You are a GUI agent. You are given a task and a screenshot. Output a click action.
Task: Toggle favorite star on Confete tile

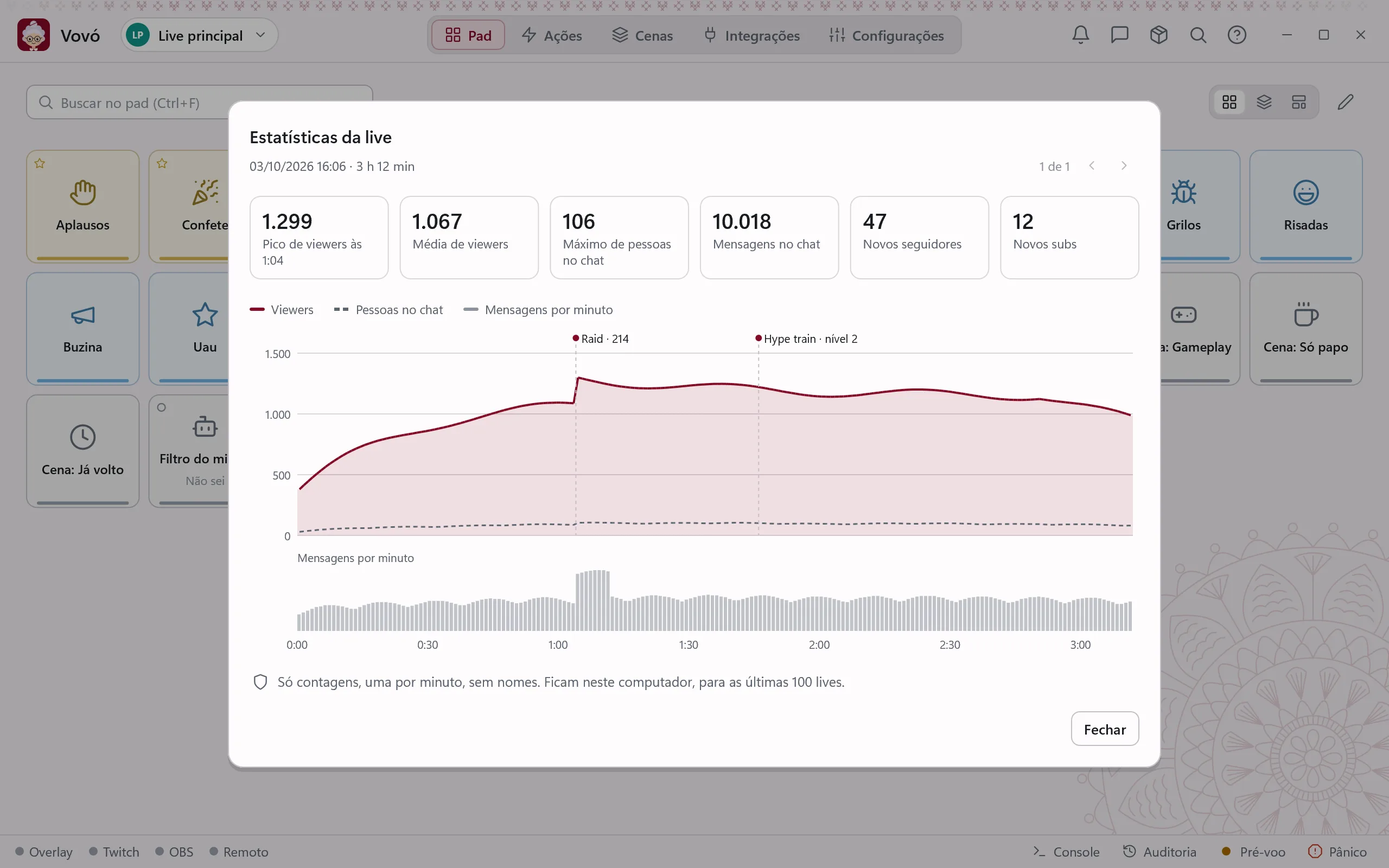(162, 164)
